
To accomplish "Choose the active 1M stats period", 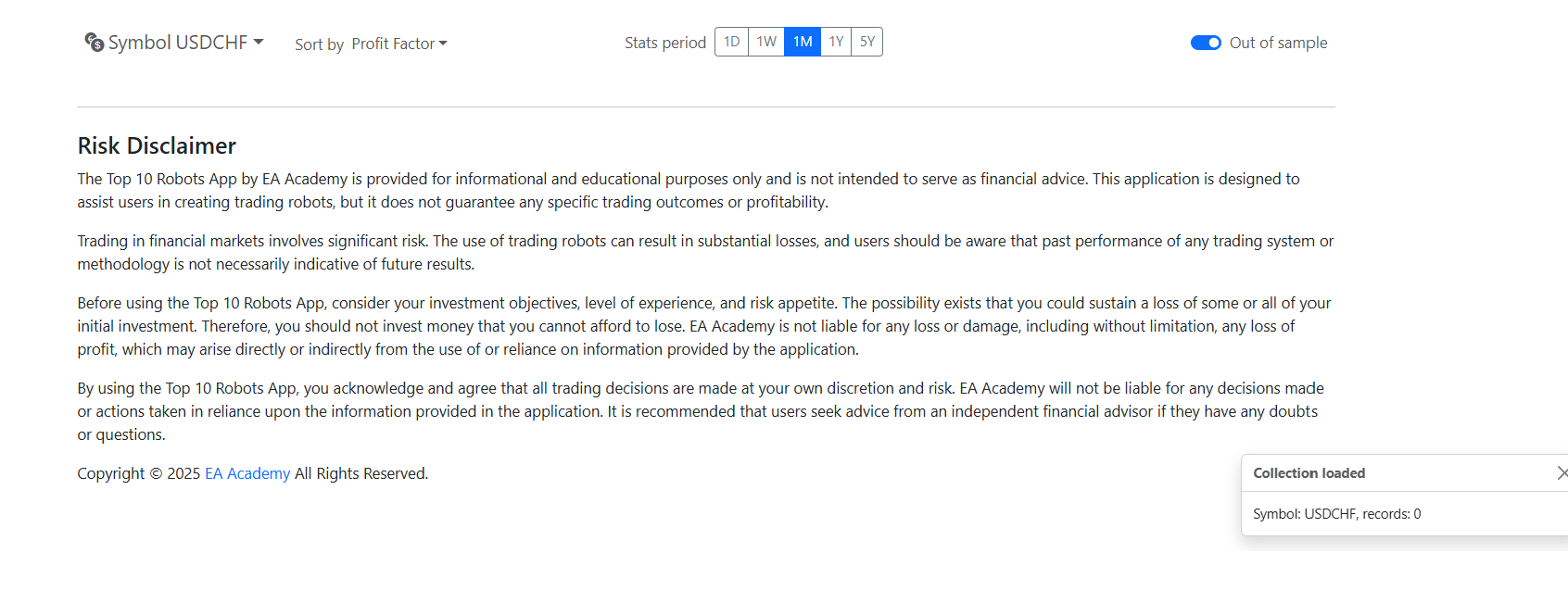I will point(803,42).
